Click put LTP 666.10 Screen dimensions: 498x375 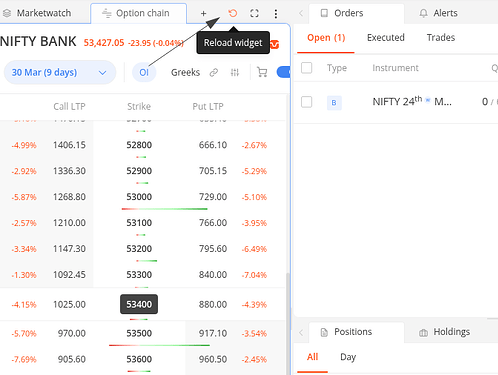[213, 145]
